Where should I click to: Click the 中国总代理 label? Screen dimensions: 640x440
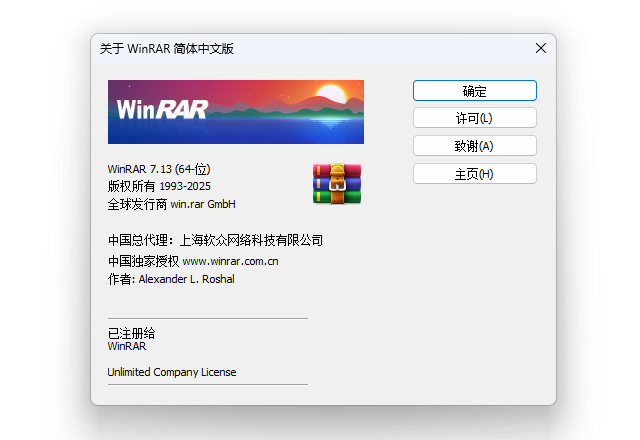click(138, 240)
